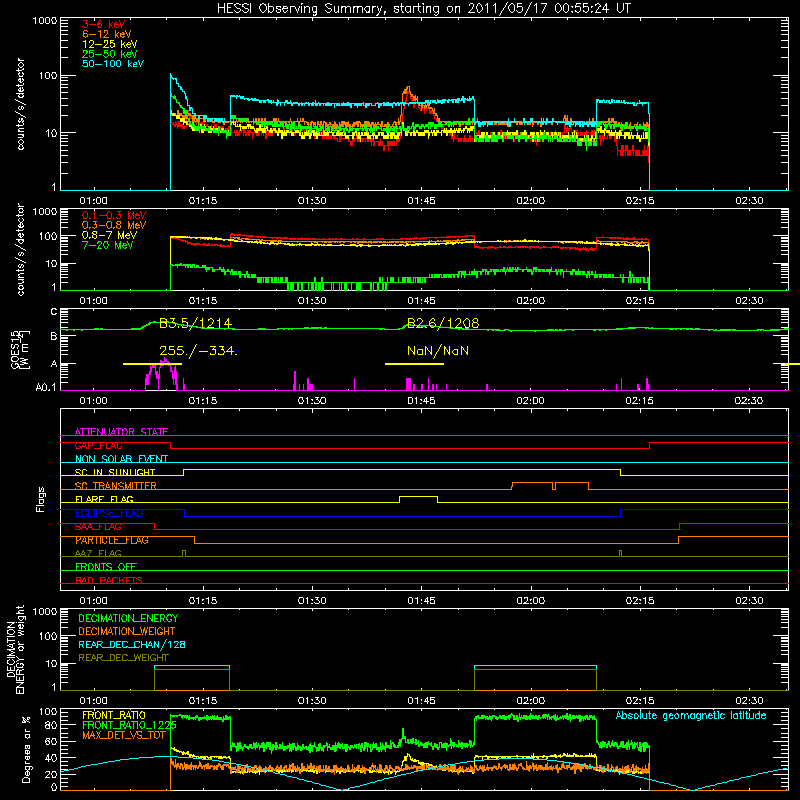Select the FLARE_FLAG label
800x800 pixels.
click(104, 499)
